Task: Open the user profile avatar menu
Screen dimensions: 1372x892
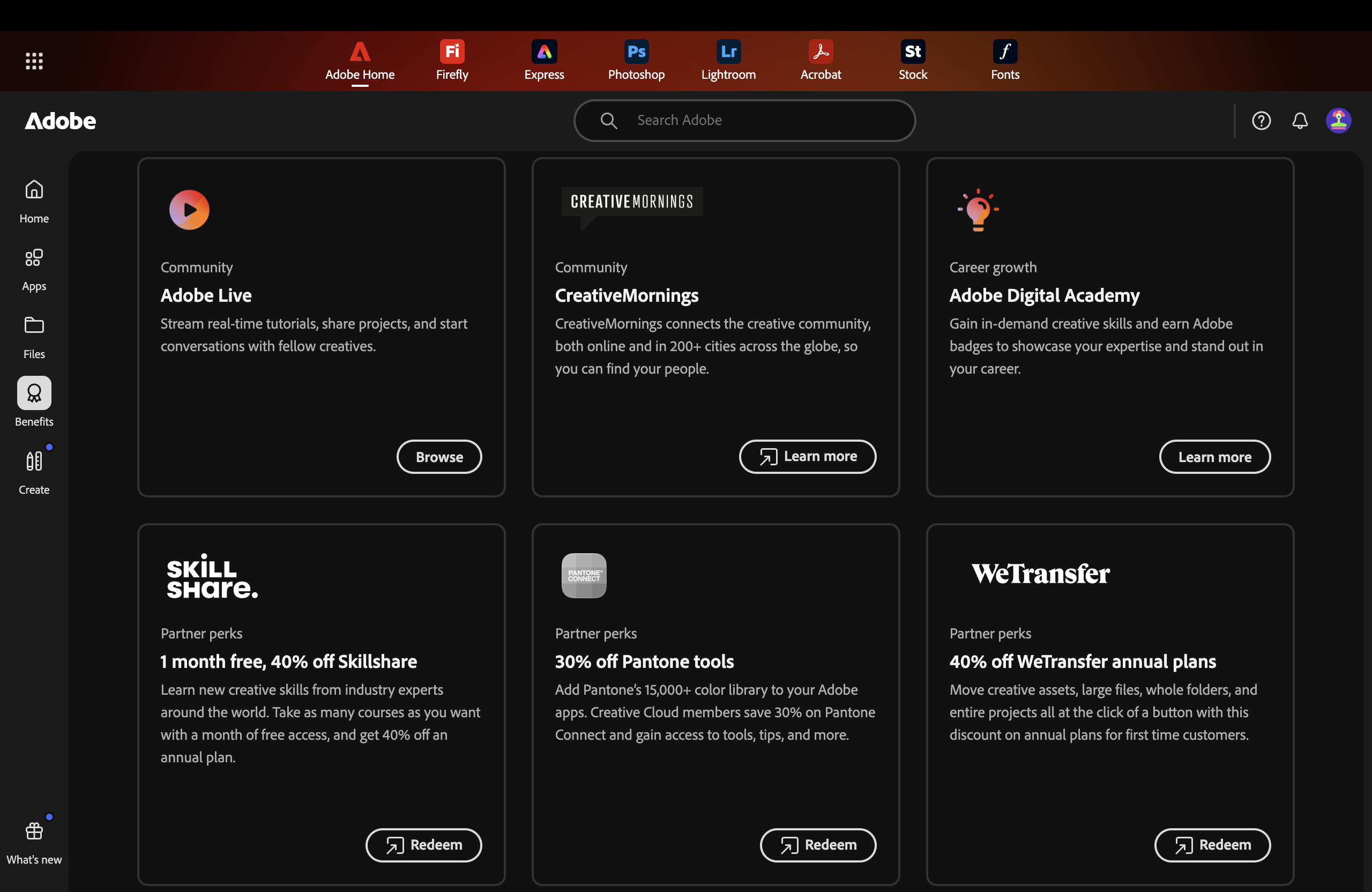Action: click(x=1338, y=121)
